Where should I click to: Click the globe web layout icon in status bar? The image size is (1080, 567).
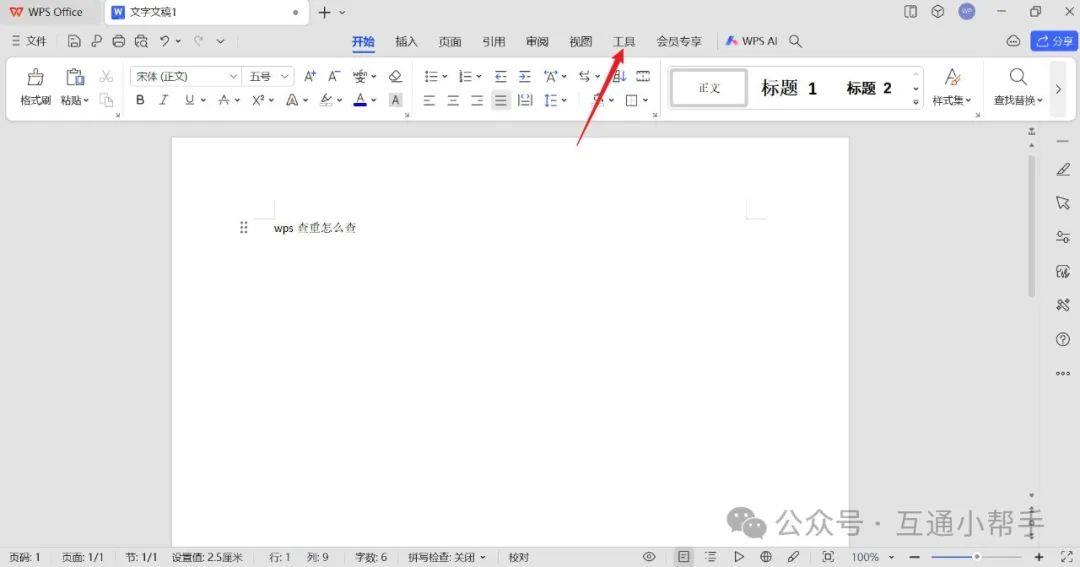point(766,557)
